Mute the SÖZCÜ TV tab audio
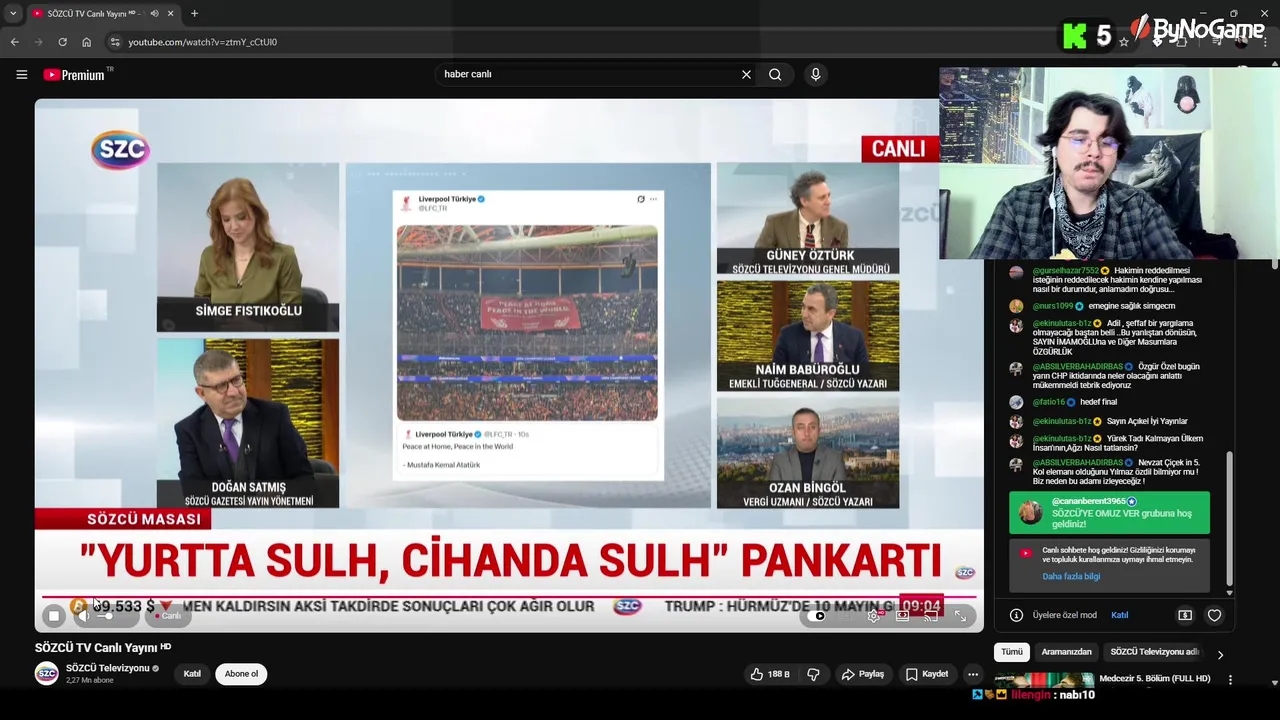This screenshot has height=720, width=1280. [154, 13]
